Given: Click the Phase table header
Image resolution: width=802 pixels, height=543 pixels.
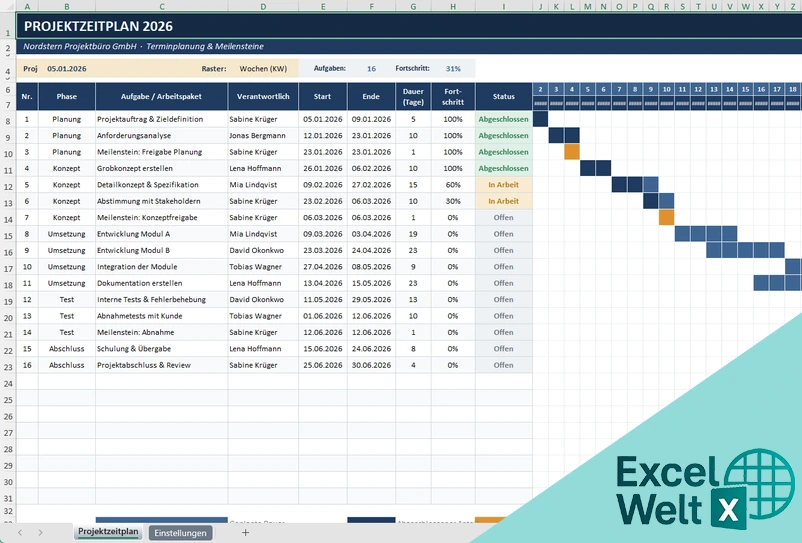Looking at the screenshot, I should (66, 97).
